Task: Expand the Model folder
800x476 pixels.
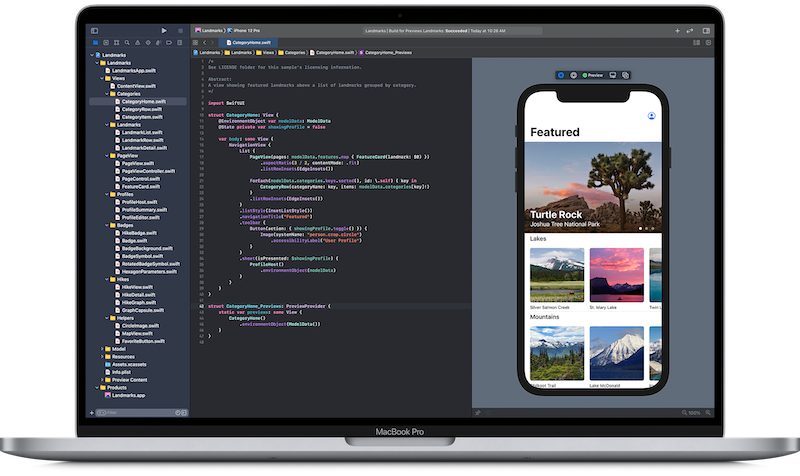Action: (x=102, y=349)
